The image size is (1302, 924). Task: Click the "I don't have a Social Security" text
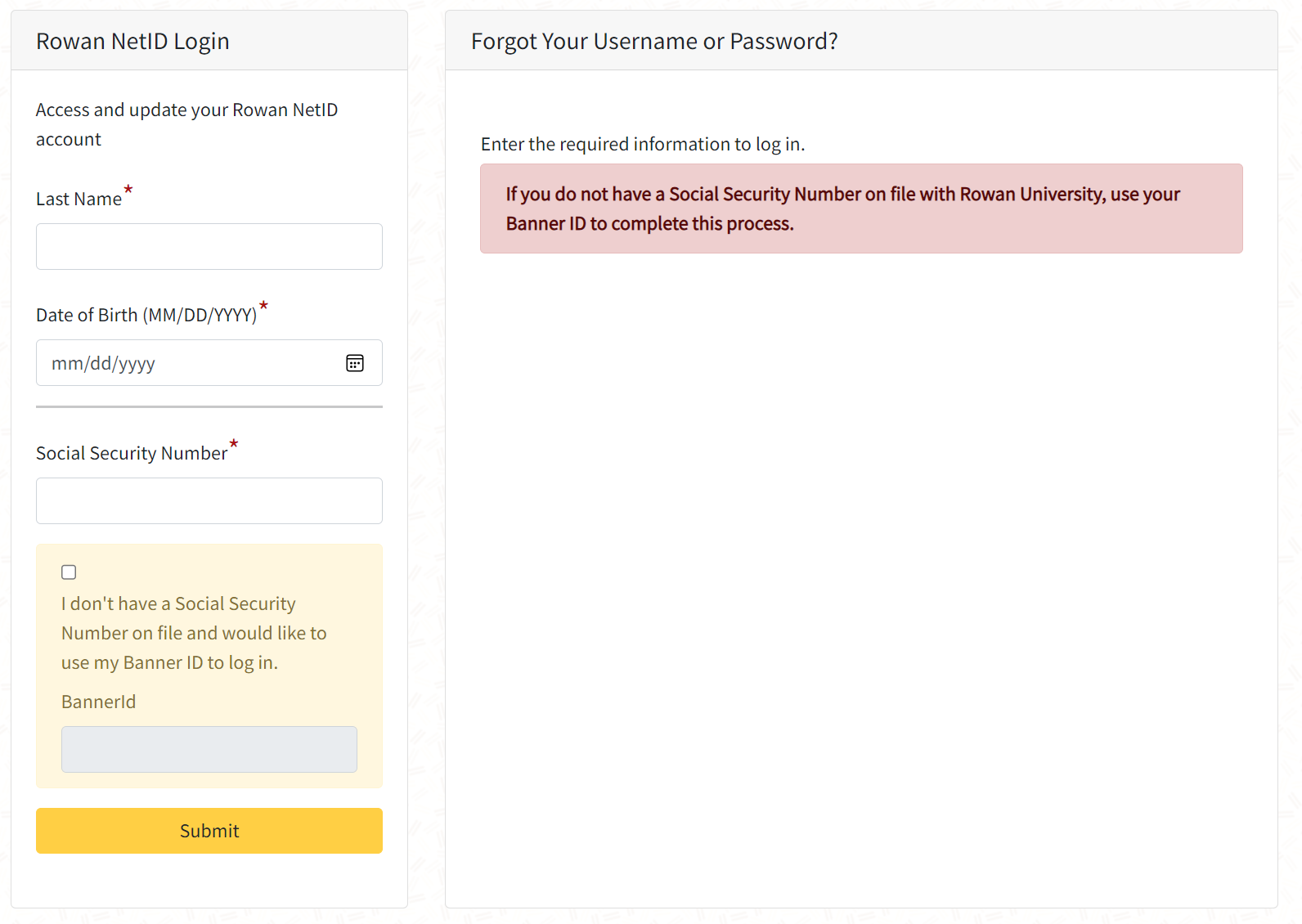point(178,604)
